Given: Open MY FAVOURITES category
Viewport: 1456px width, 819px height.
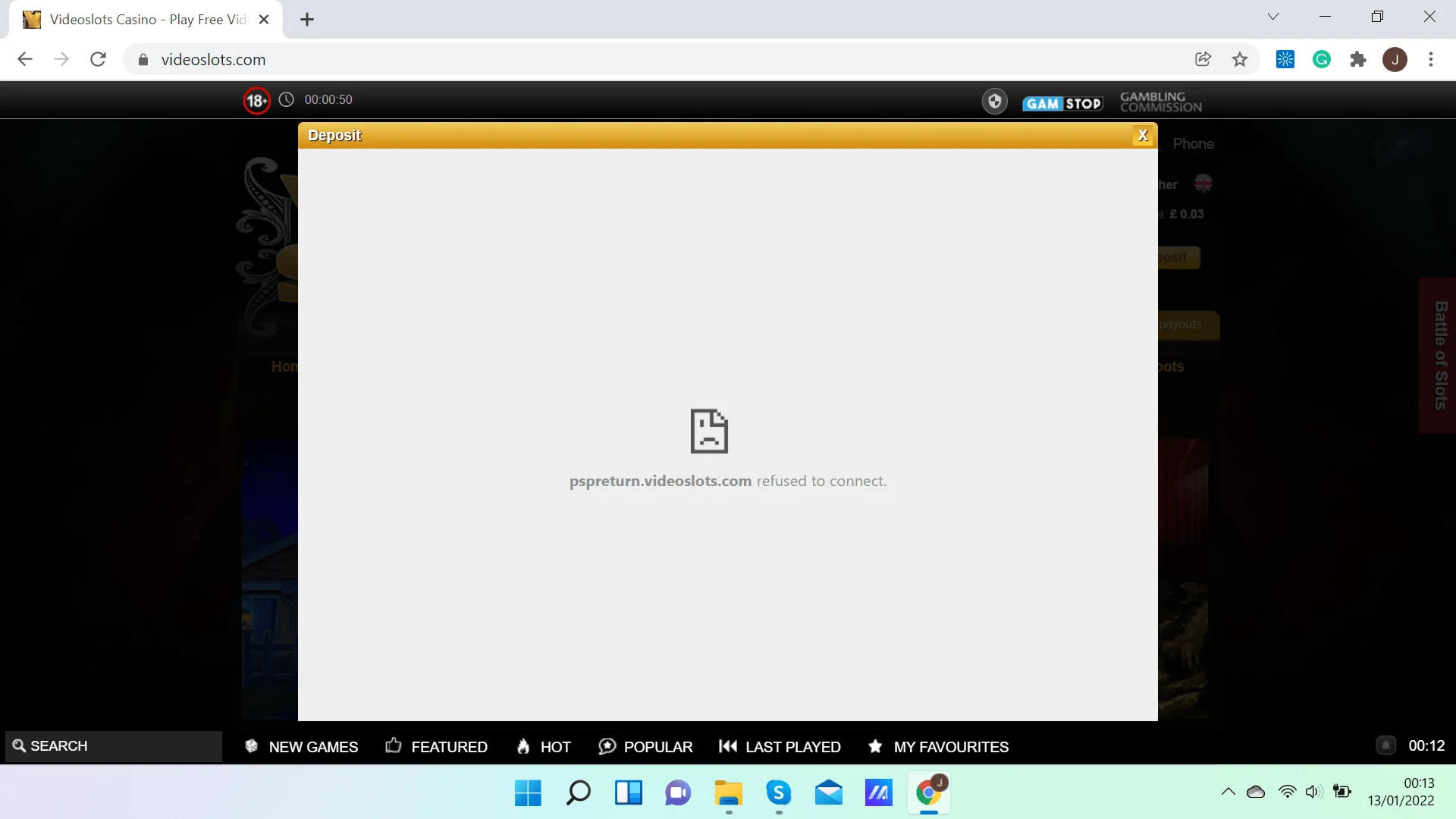Looking at the screenshot, I should [938, 747].
